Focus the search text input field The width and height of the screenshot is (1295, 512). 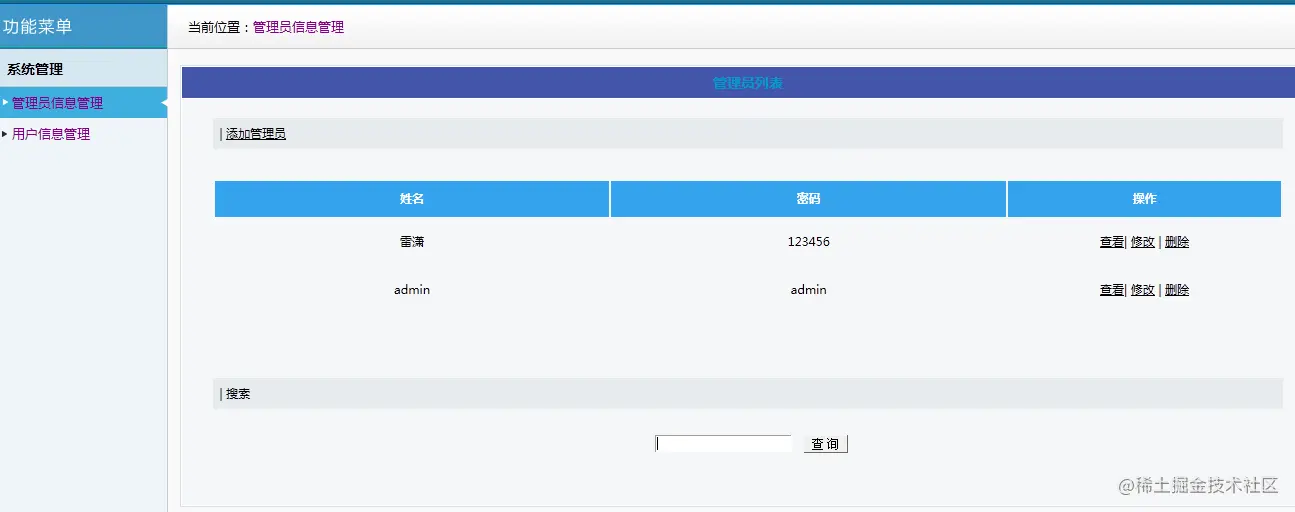pyautogui.click(x=723, y=444)
